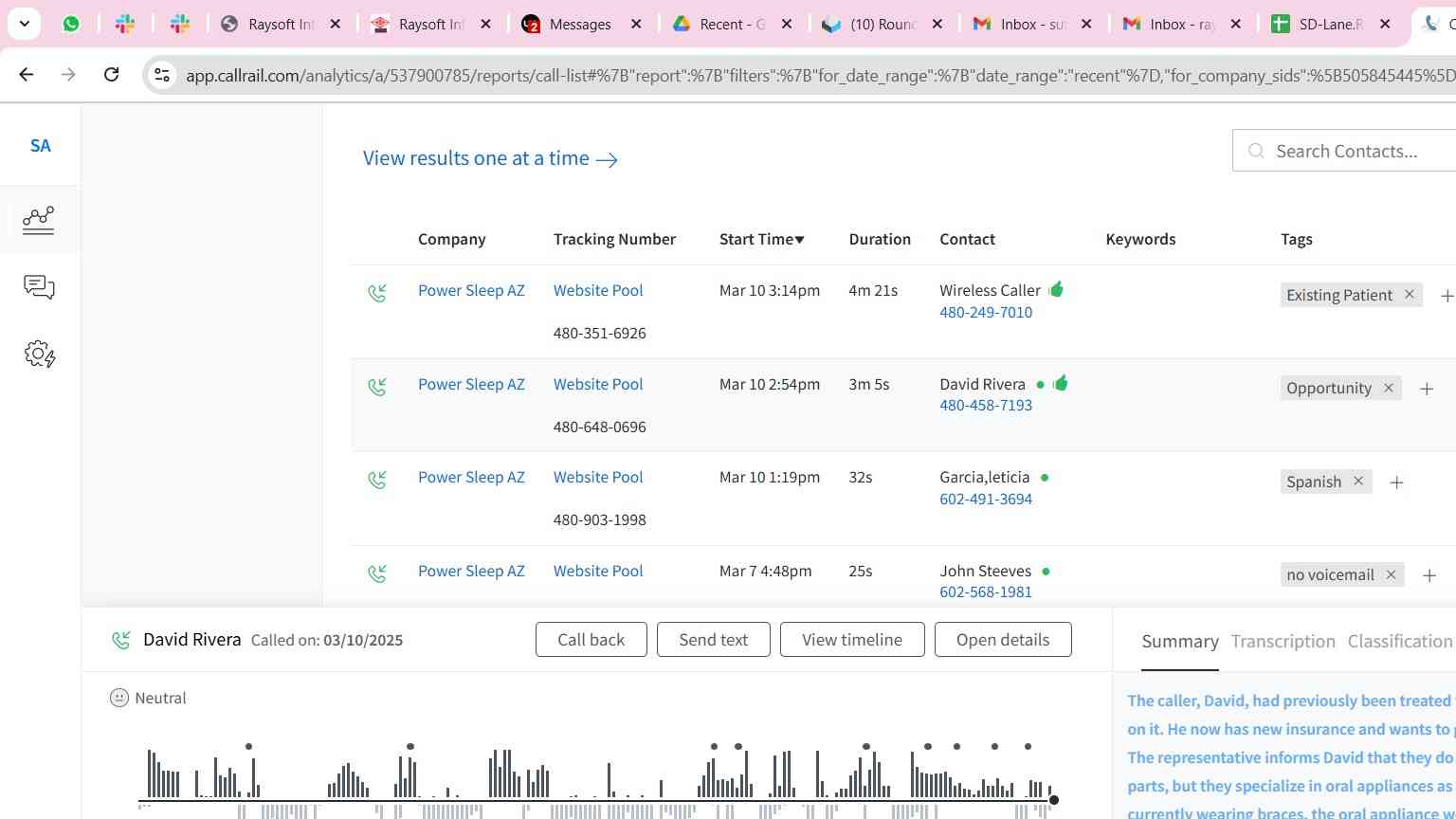Open phone number 602-568-1981
Viewport: 1456px width, 819px height.
click(x=986, y=591)
